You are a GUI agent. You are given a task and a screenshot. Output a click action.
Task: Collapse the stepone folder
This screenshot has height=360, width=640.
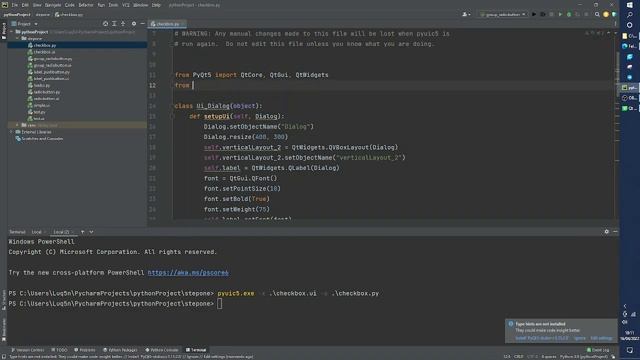point(18,38)
